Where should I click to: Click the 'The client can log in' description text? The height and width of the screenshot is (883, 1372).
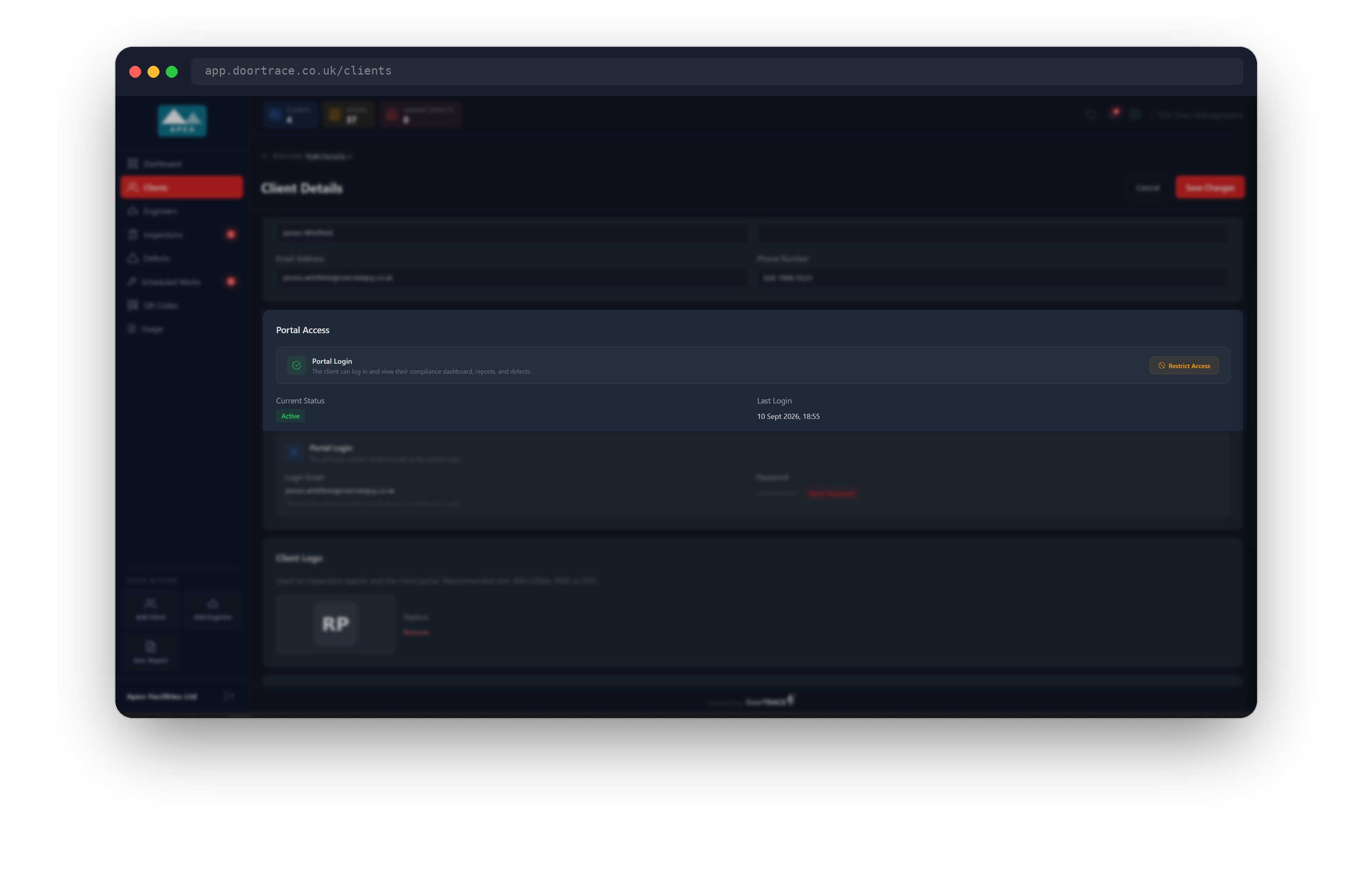pyautogui.click(x=421, y=372)
